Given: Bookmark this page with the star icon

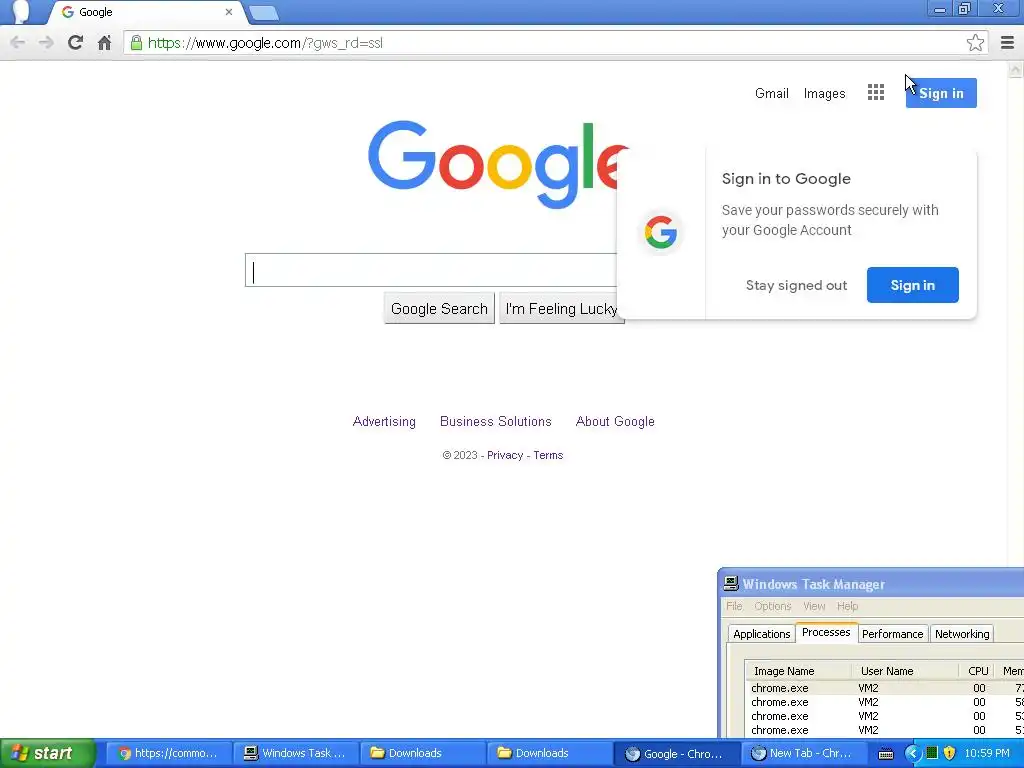Looking at the screenshot, I should point(975,43).
